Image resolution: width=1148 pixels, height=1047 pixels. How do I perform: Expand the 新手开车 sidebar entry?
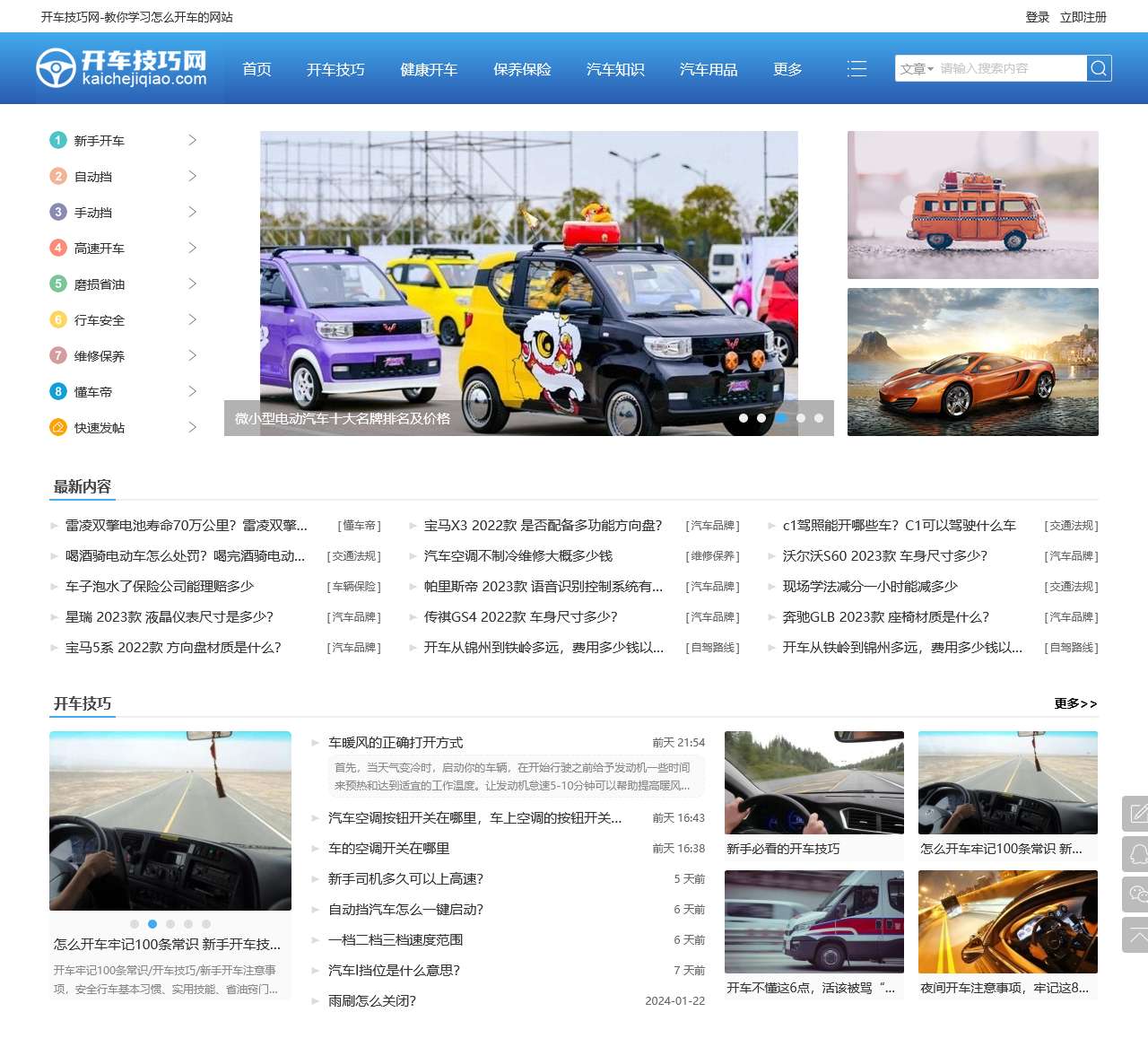pyautogui.click(x=191, y=140)
